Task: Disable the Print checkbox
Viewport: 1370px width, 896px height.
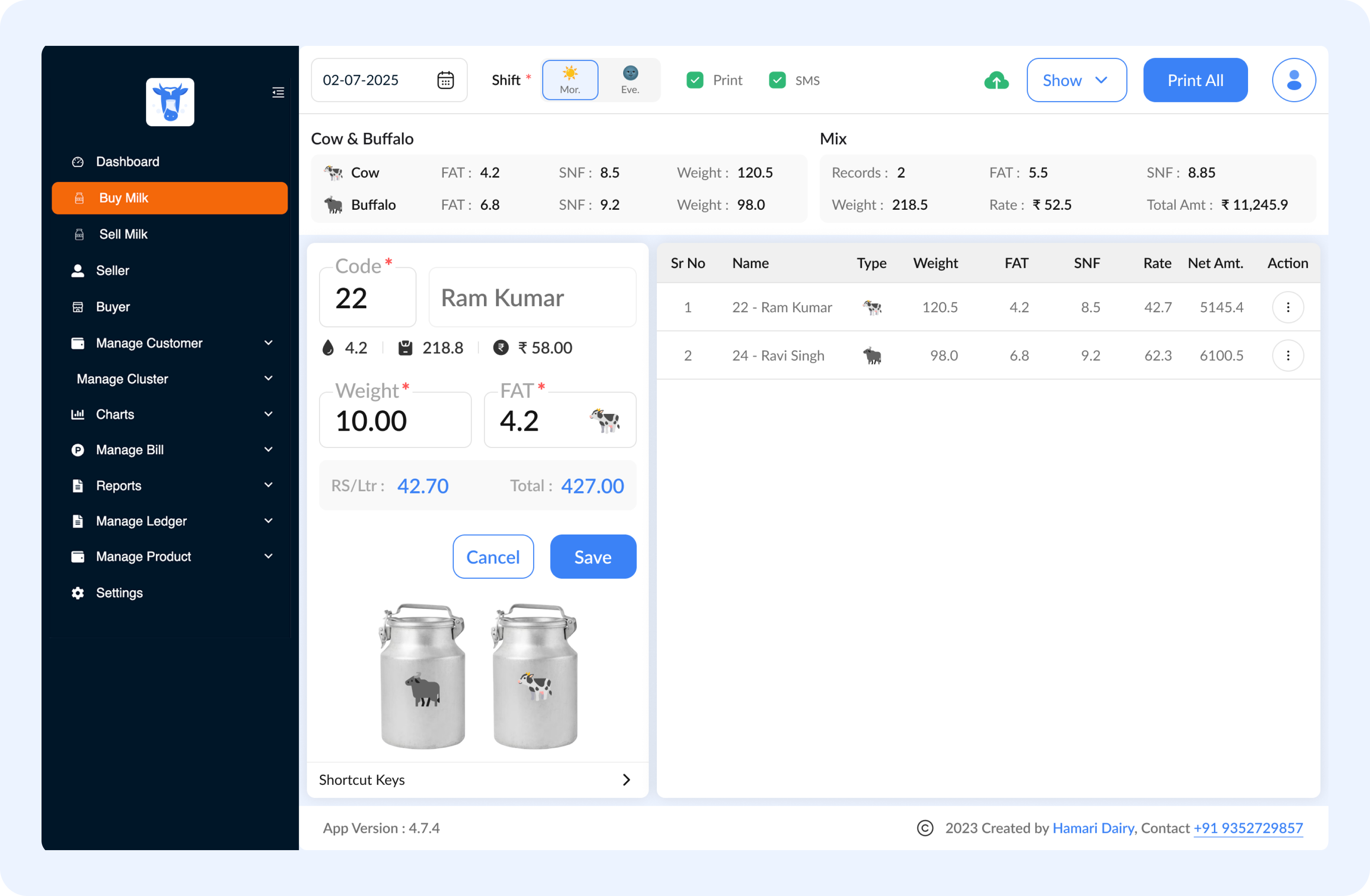Action: [695, 80]
